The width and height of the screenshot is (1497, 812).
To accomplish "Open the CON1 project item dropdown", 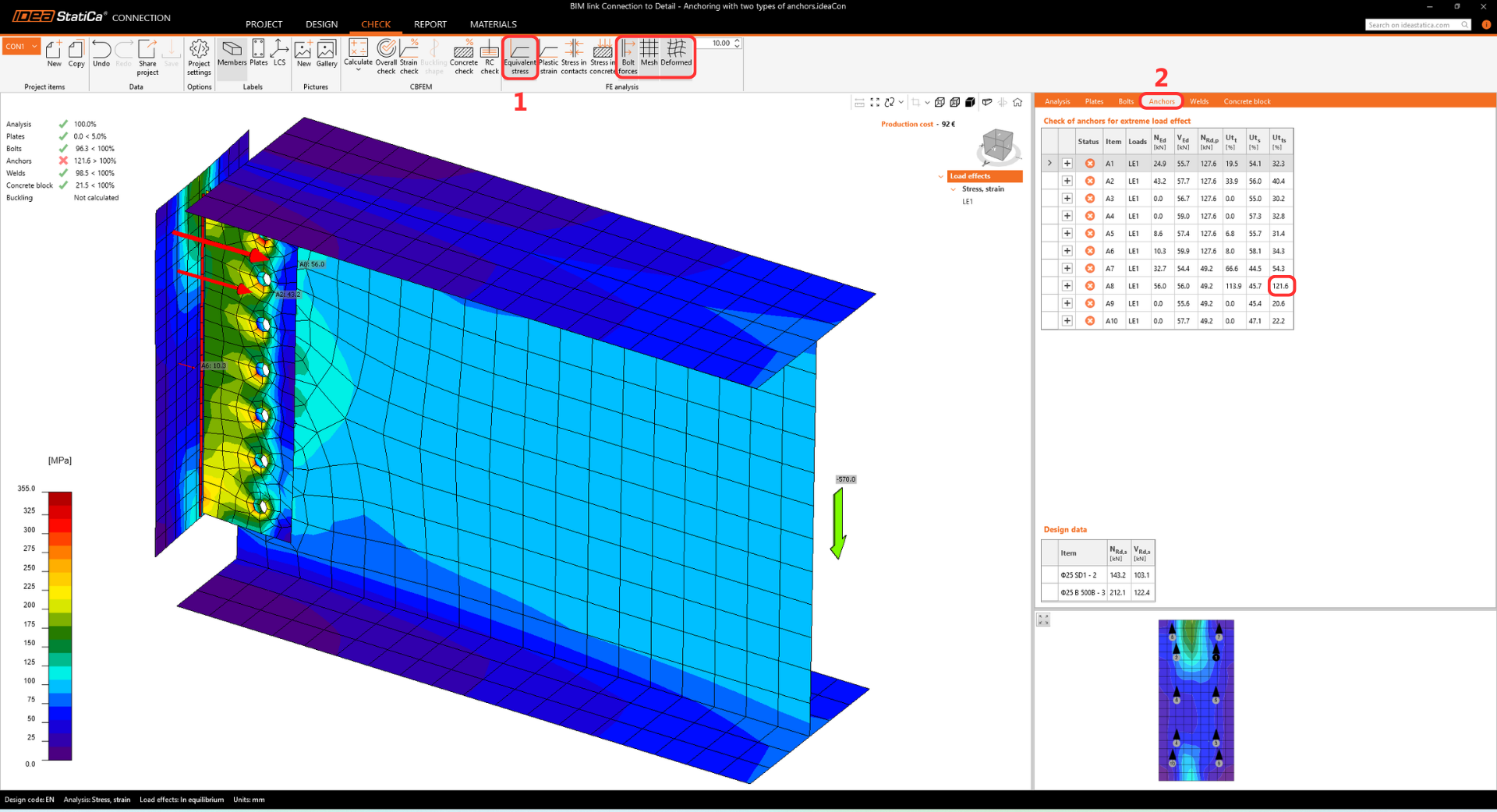I will coord(34,47).
